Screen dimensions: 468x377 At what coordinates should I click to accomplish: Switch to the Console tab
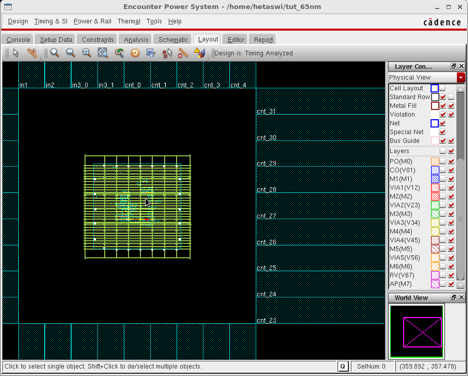18,40
